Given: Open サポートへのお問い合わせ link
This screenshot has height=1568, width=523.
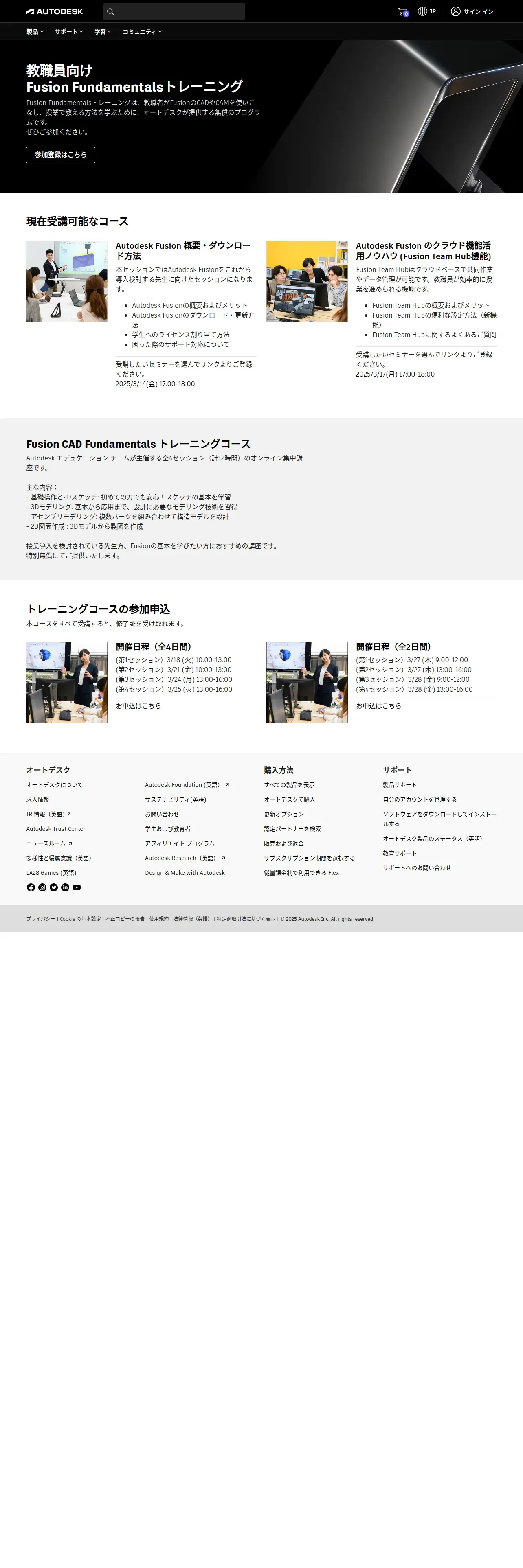Looking at the screenshot, I should (x=417, y=868).
